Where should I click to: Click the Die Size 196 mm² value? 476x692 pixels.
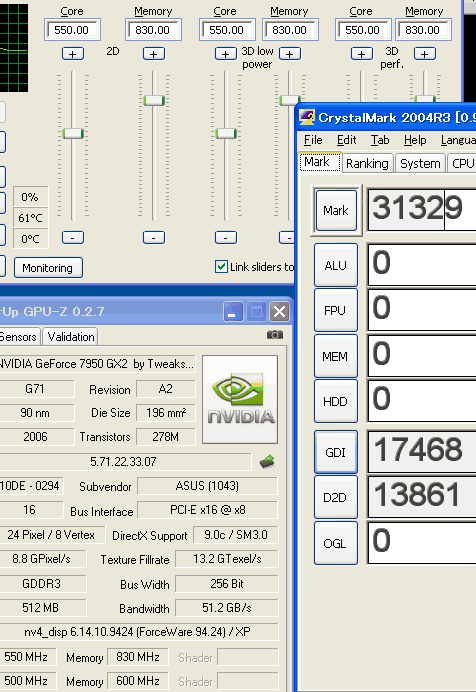tap(166, 413)
